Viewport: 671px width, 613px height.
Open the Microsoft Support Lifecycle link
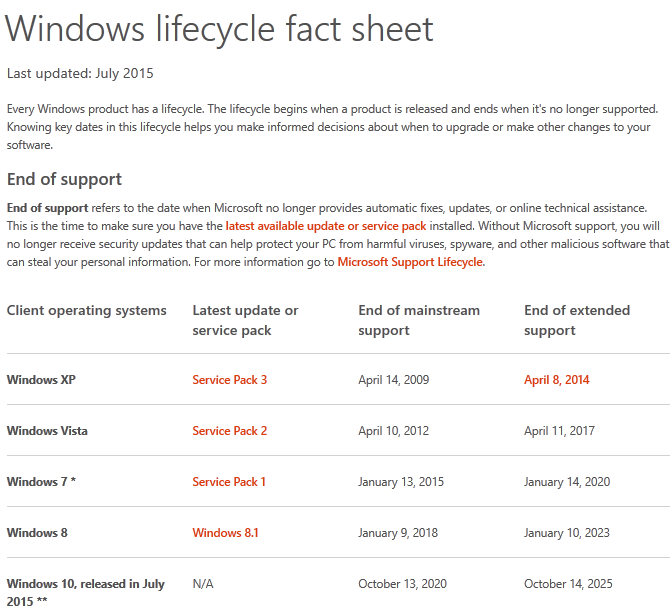(410, 262)
